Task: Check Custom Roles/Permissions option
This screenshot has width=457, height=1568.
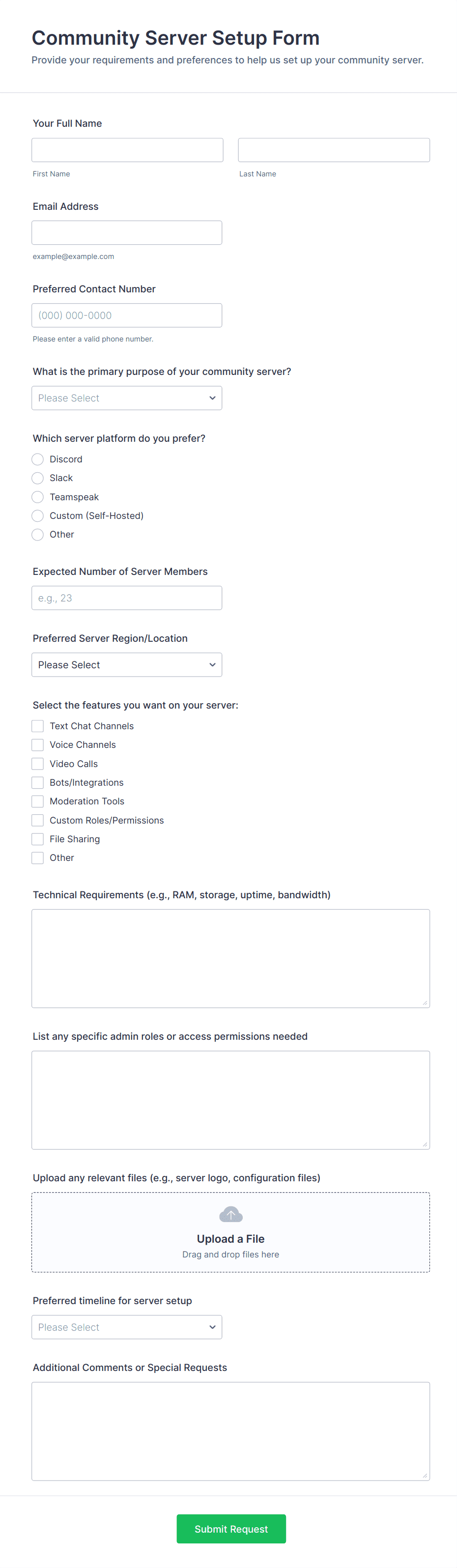Action: 38,820
